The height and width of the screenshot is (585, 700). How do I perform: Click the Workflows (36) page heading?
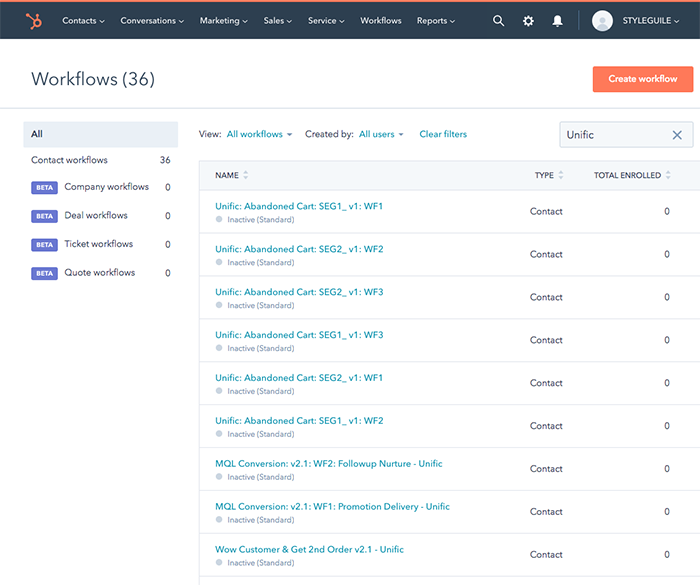click(x=93, y=79)
